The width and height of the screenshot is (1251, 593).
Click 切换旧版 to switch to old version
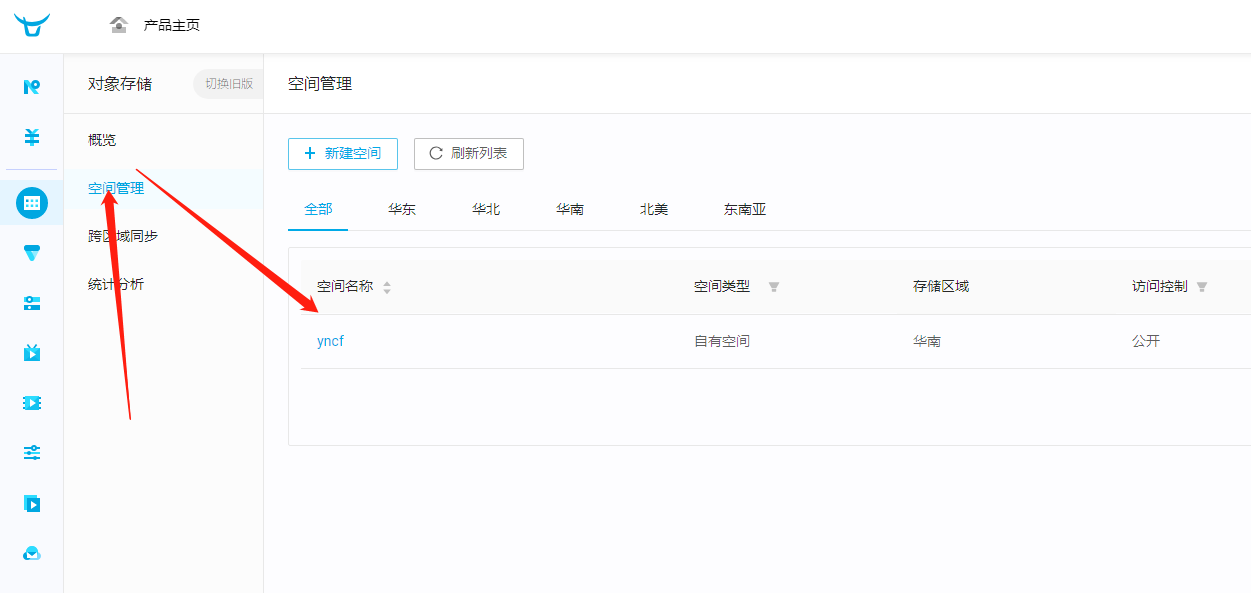[229, 84]
